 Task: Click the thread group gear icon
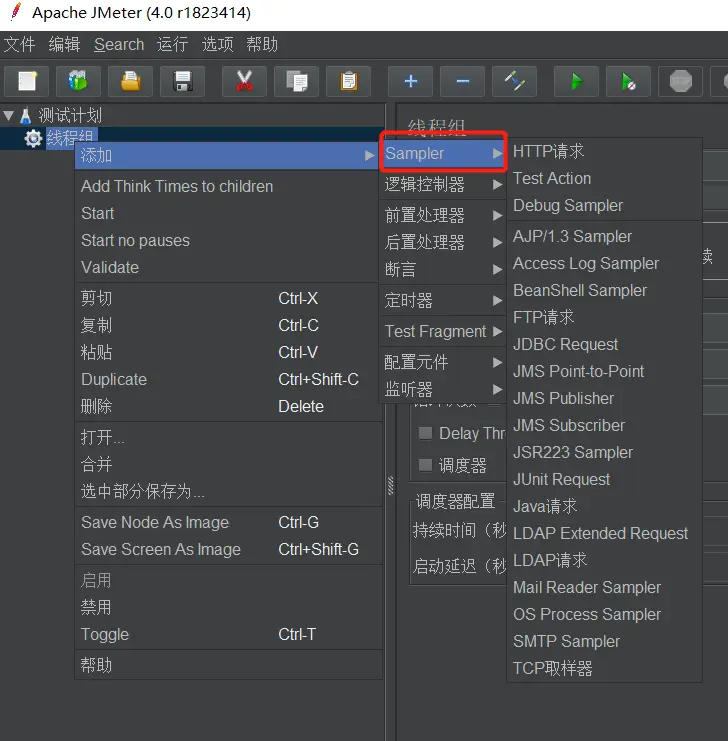[x=33, y=138]
